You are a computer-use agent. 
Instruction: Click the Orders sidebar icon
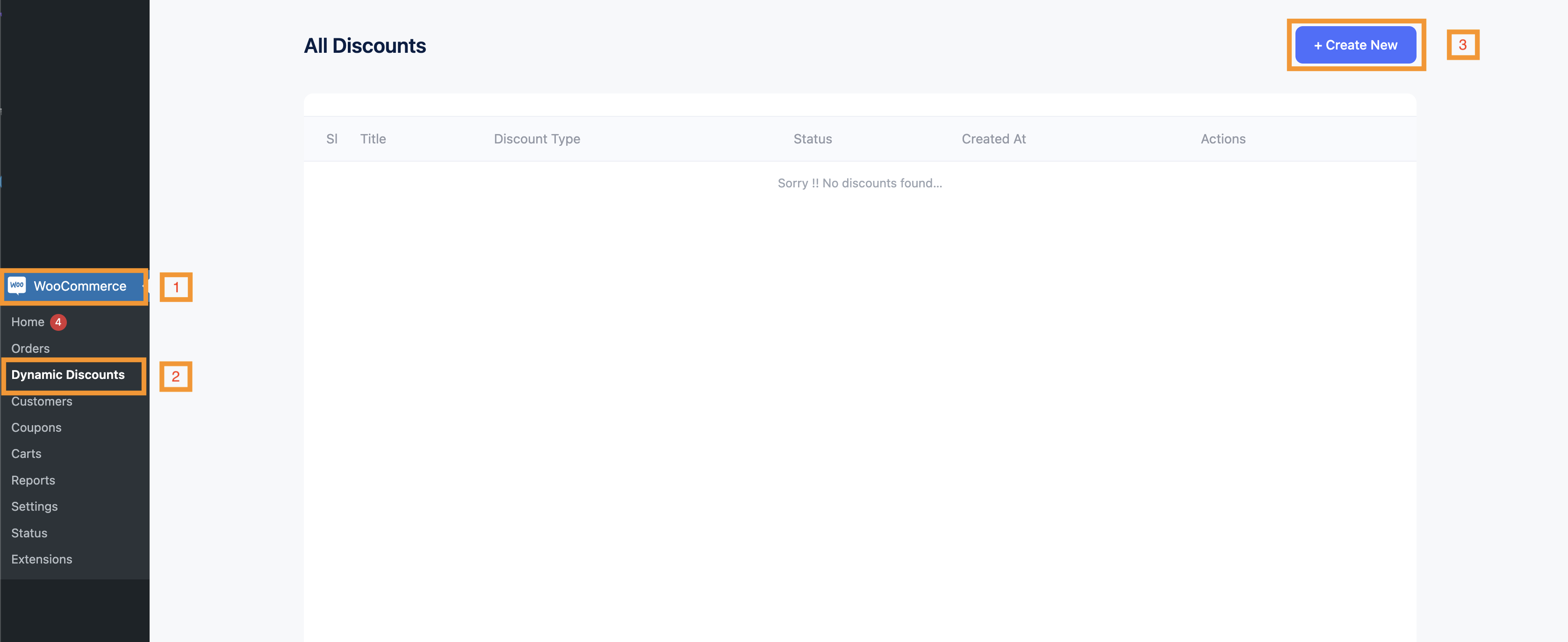[x=29, y=348]
